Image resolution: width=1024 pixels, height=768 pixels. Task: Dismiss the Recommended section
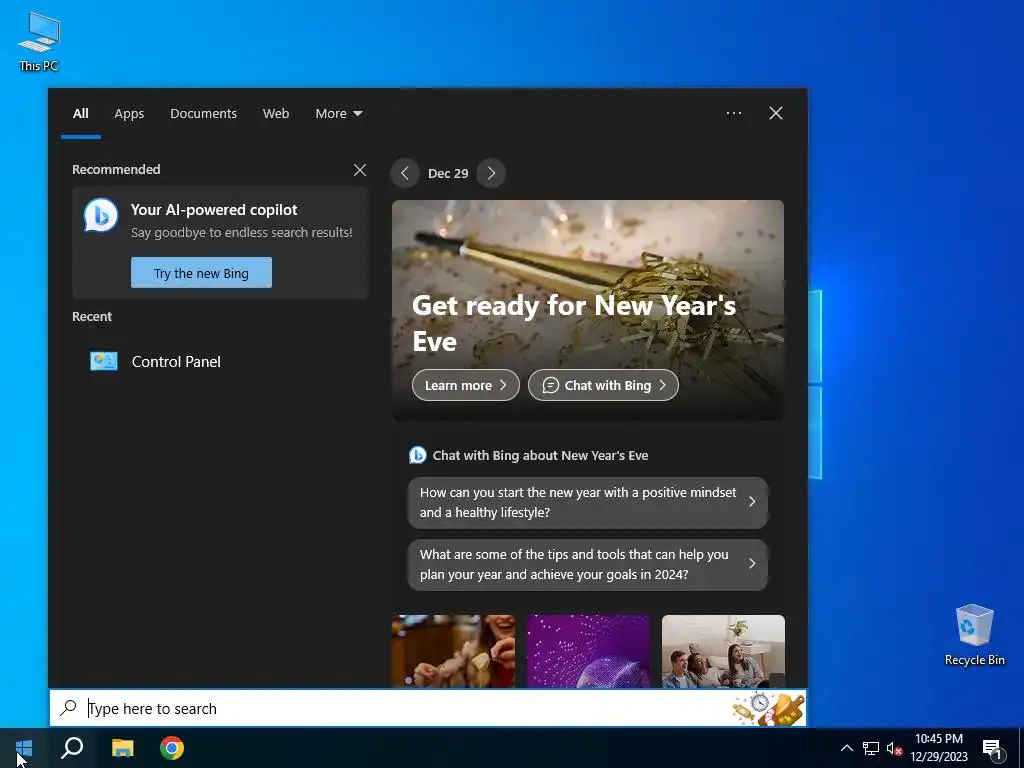click(360, 170)
